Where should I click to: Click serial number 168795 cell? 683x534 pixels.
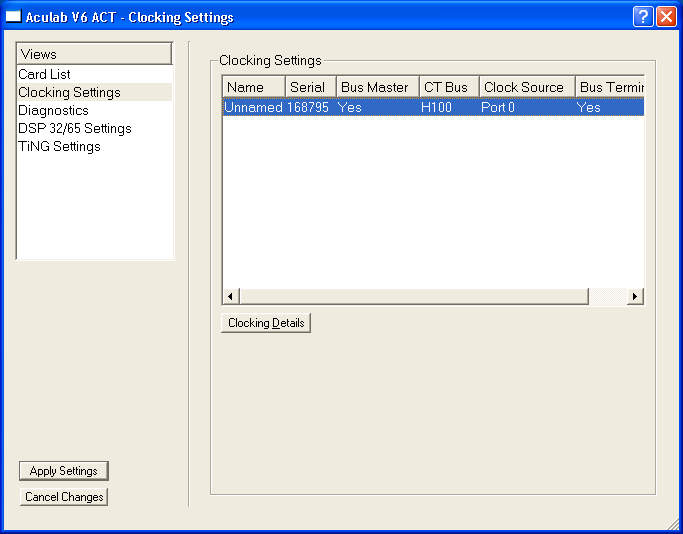point(308,107)
